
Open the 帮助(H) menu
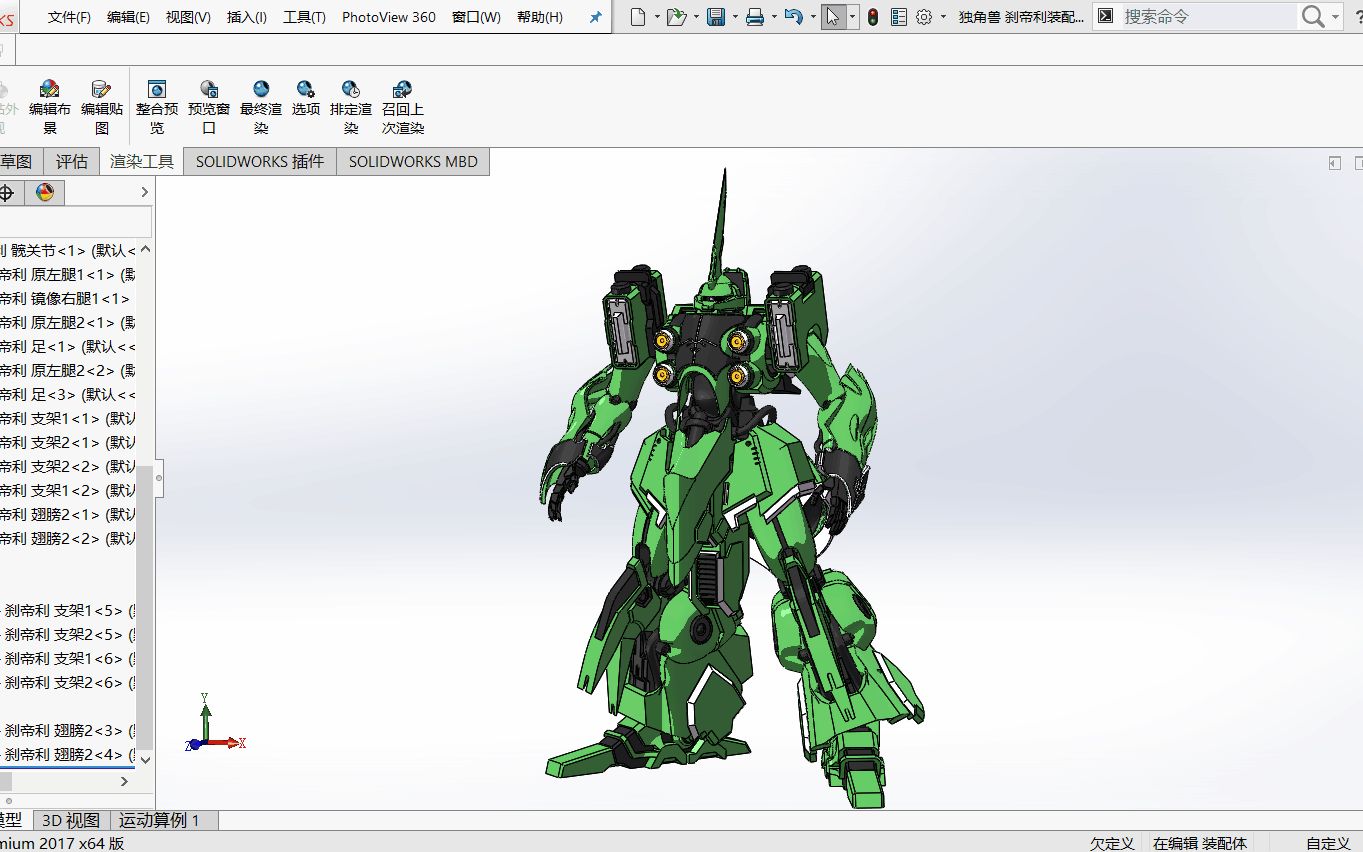(540, 17)
